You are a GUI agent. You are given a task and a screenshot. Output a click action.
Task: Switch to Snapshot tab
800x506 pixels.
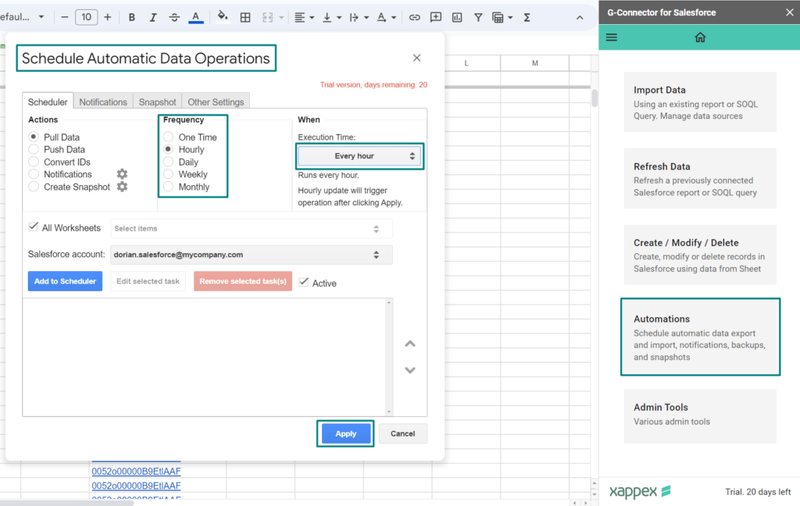[x=157, y=102]
